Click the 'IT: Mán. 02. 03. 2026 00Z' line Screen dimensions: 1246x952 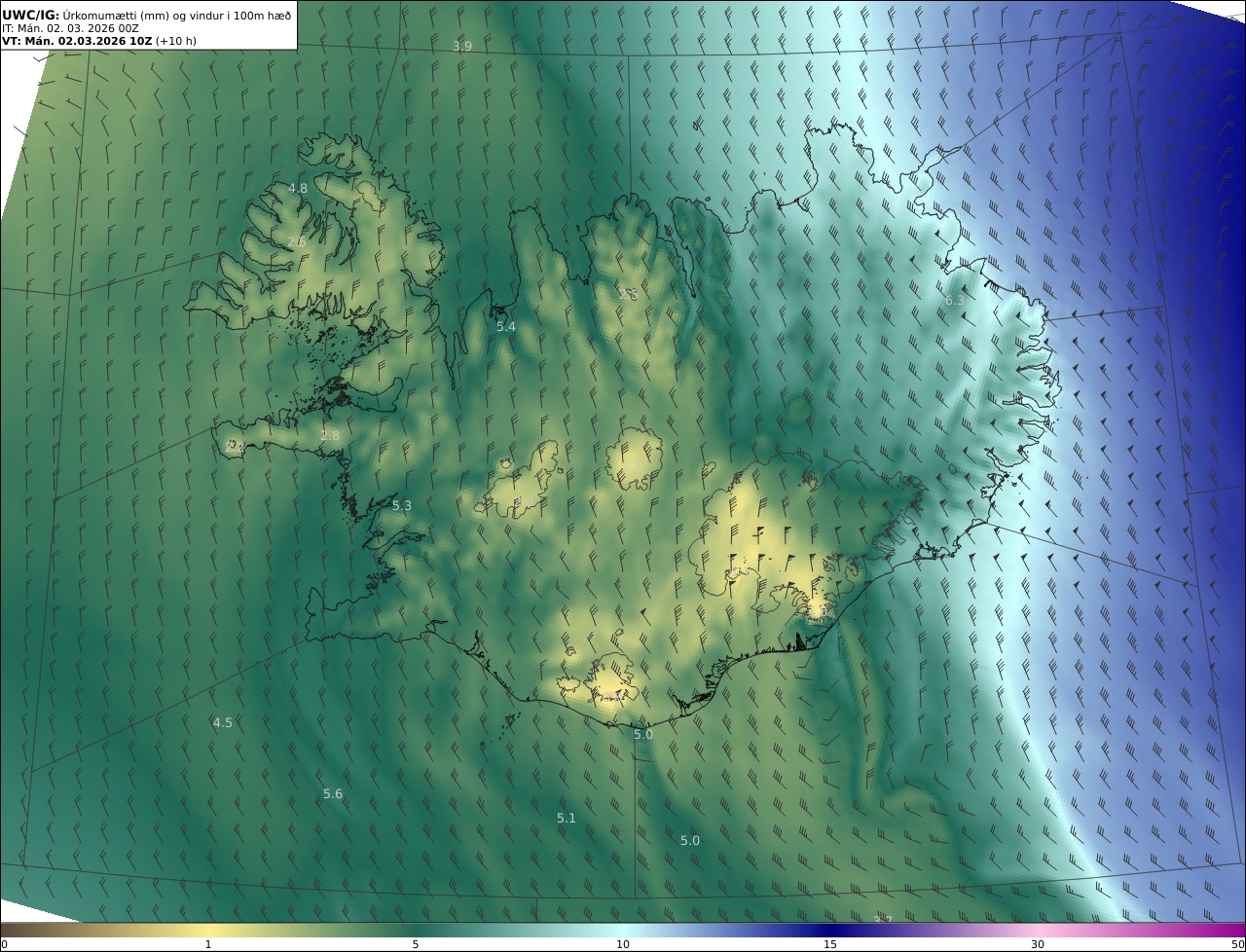[70, 28]
